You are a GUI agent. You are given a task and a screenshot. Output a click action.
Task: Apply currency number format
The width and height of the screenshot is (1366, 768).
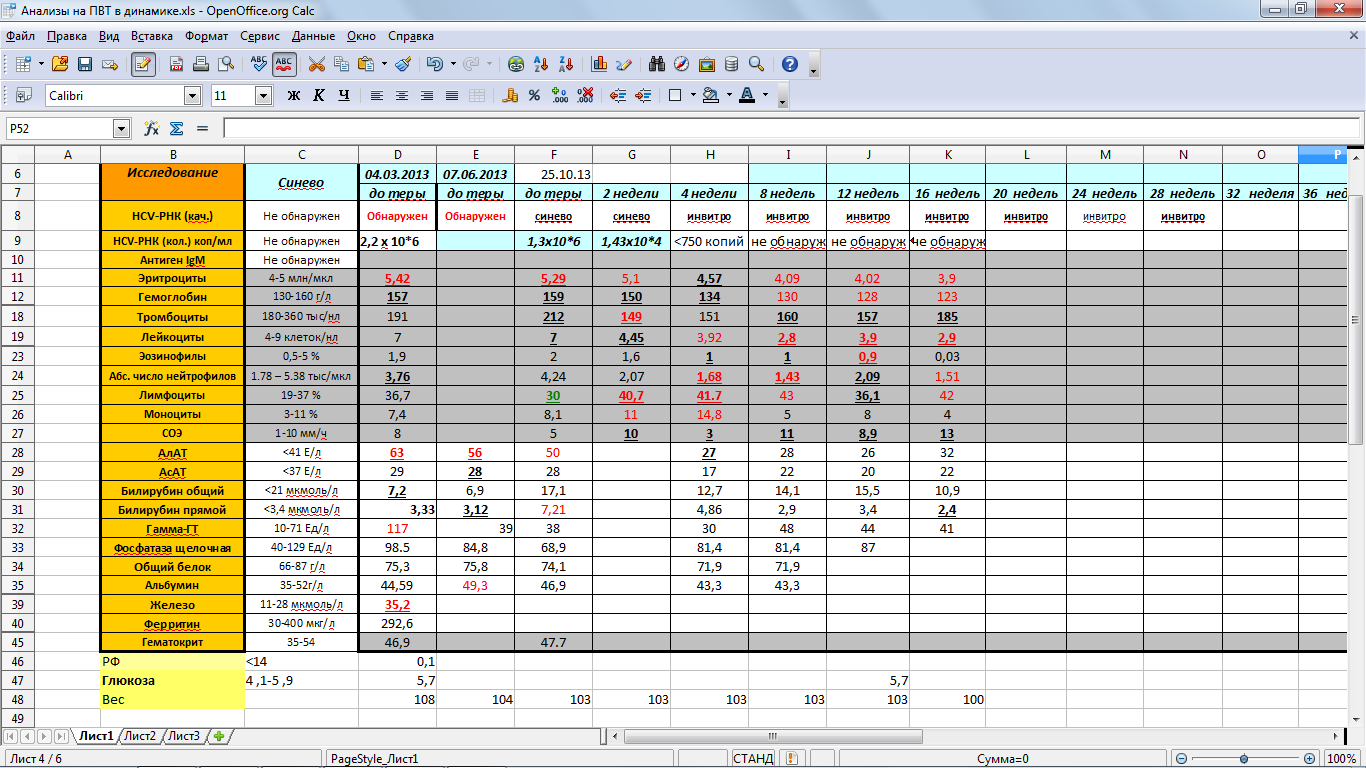click(x=510, y=96)
